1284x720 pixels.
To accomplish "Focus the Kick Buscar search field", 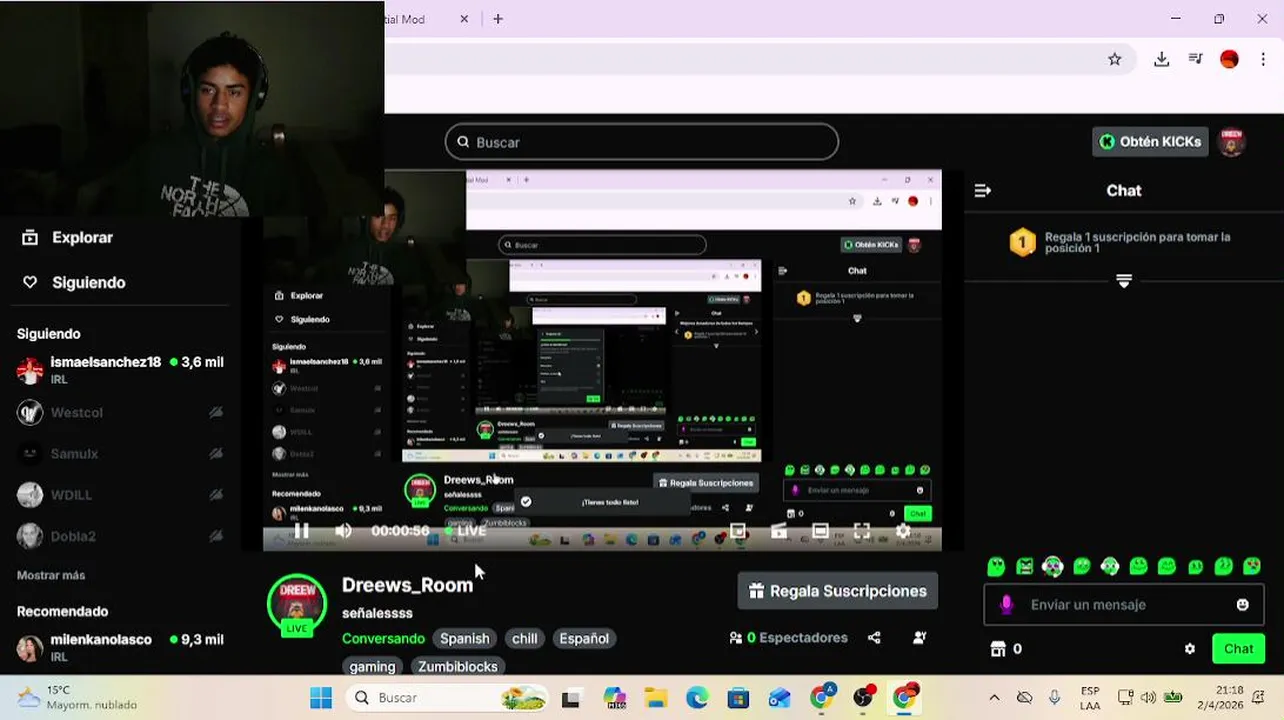I will 641,142.
